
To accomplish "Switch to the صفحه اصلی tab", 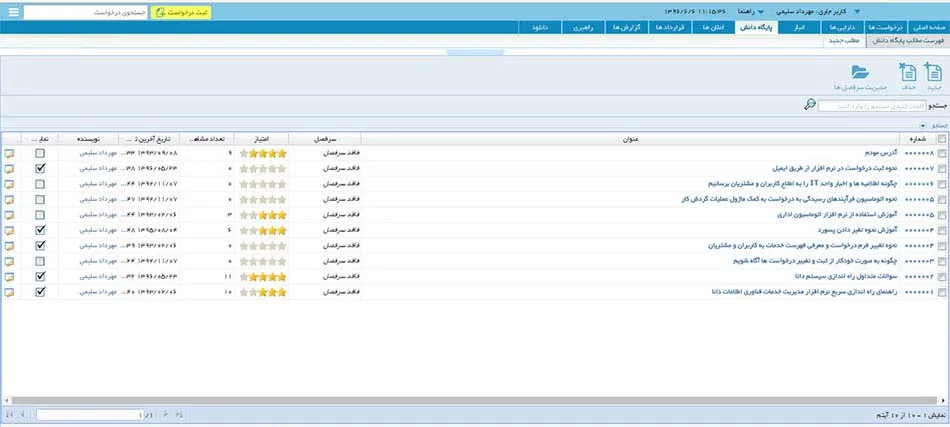I will pyautogui.click(x=928, y=27).
